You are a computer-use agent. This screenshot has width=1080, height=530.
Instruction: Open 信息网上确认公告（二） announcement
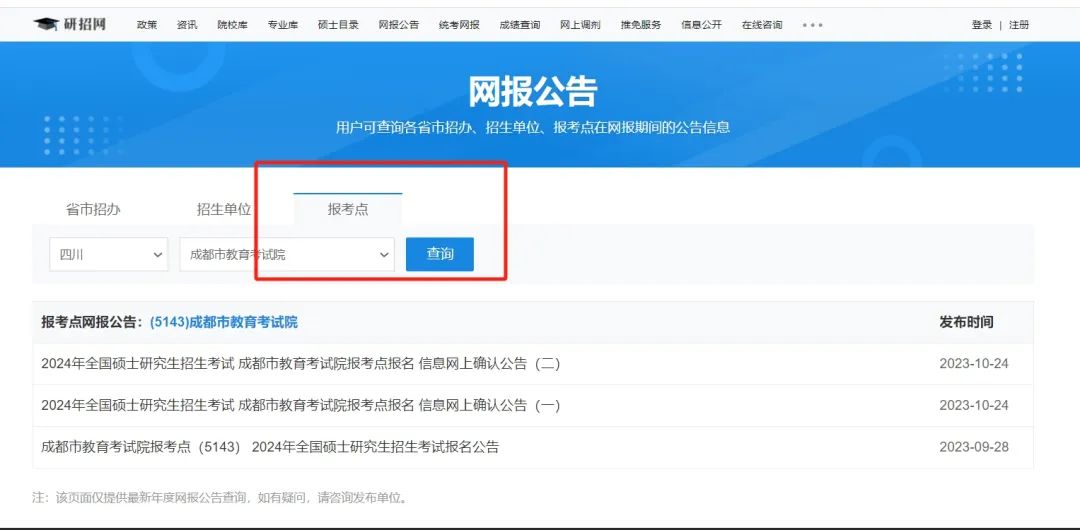tap(300, 364)
